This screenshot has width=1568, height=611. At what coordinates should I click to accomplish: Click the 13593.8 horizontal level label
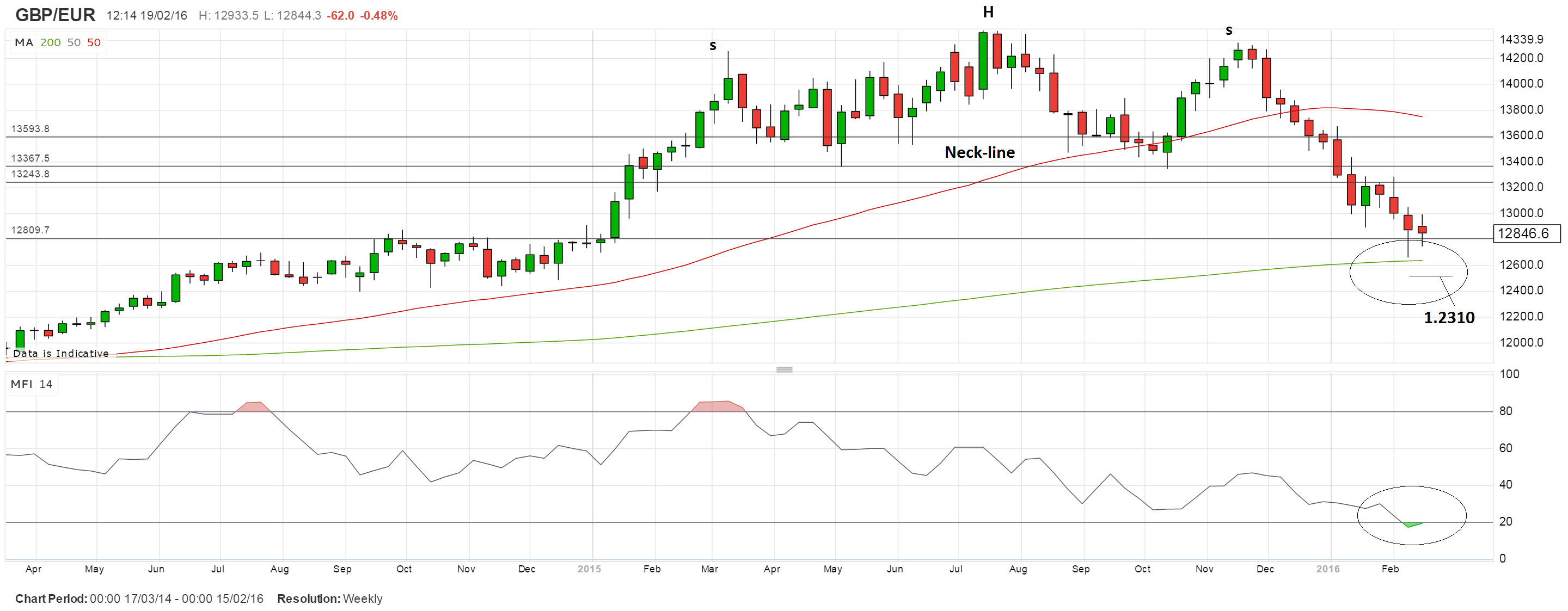click(x=30, y=129)
